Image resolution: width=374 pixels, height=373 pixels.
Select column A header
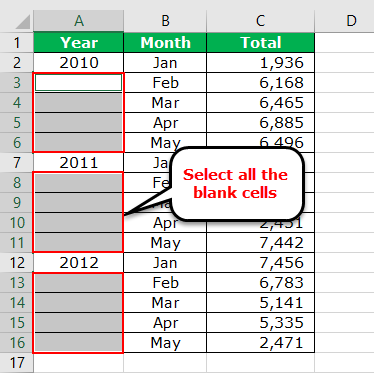coord(79,21)
